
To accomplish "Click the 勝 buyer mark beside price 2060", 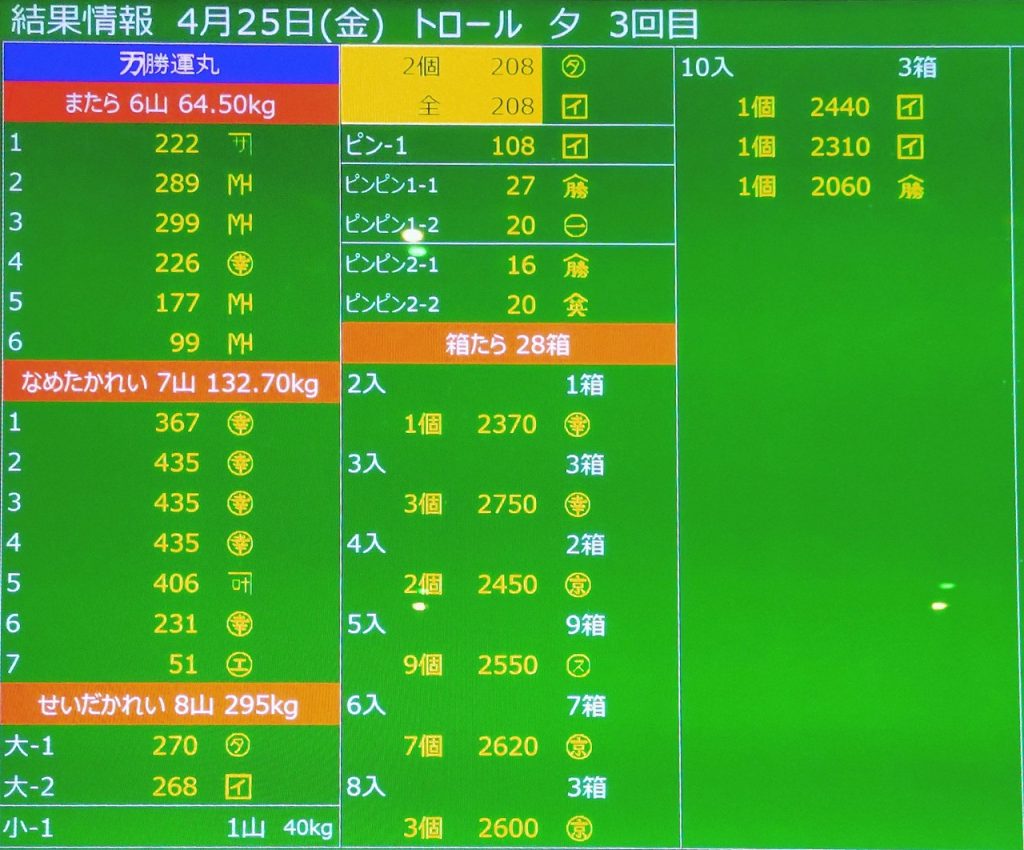I will tap(910, 187).
